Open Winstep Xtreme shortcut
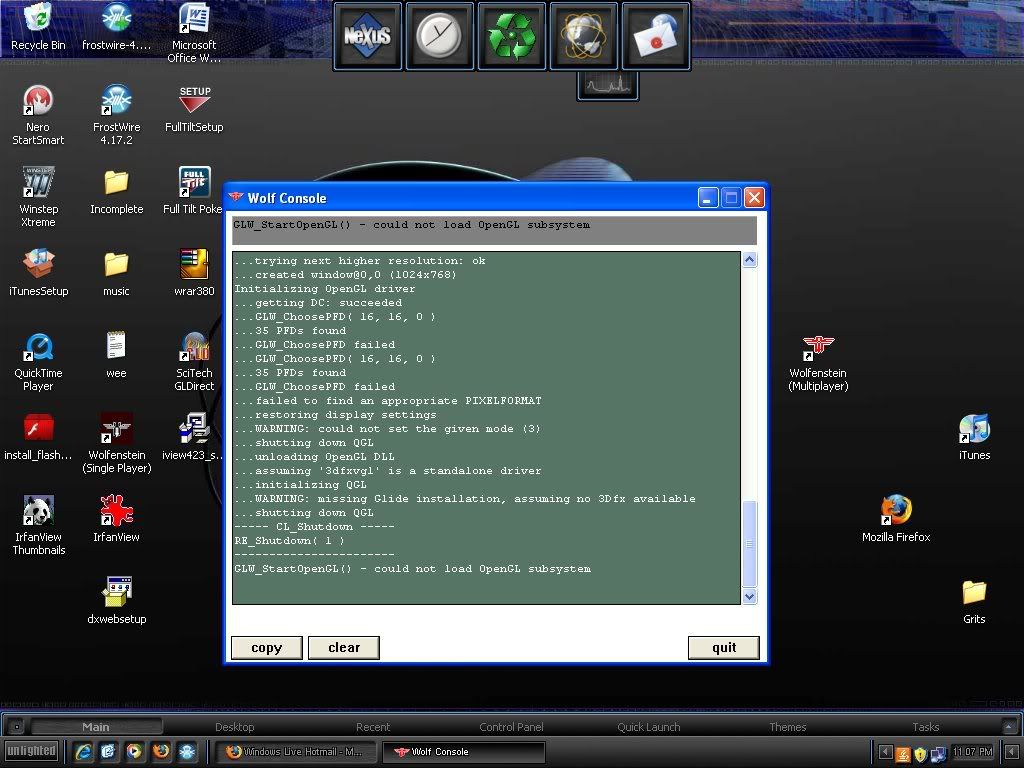Screen dimensions: 1024x768 coord(38,197)
